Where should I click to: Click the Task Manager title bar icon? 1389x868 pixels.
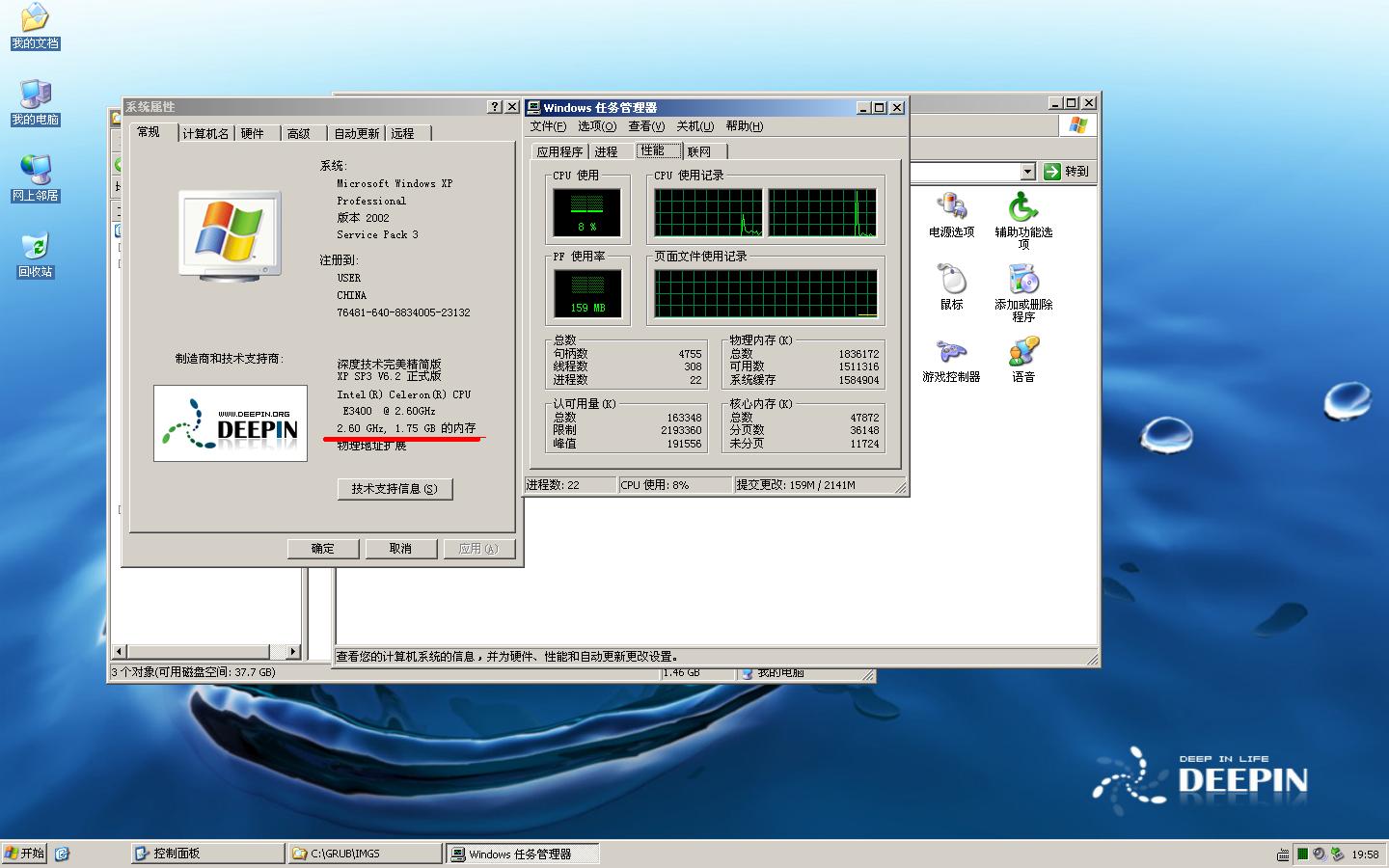point(533,108)
